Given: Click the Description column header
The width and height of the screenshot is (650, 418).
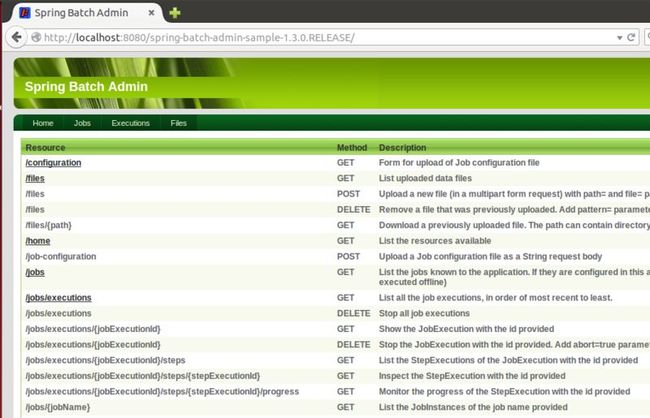Looking at the screenshot, I should tap(403, 148).
